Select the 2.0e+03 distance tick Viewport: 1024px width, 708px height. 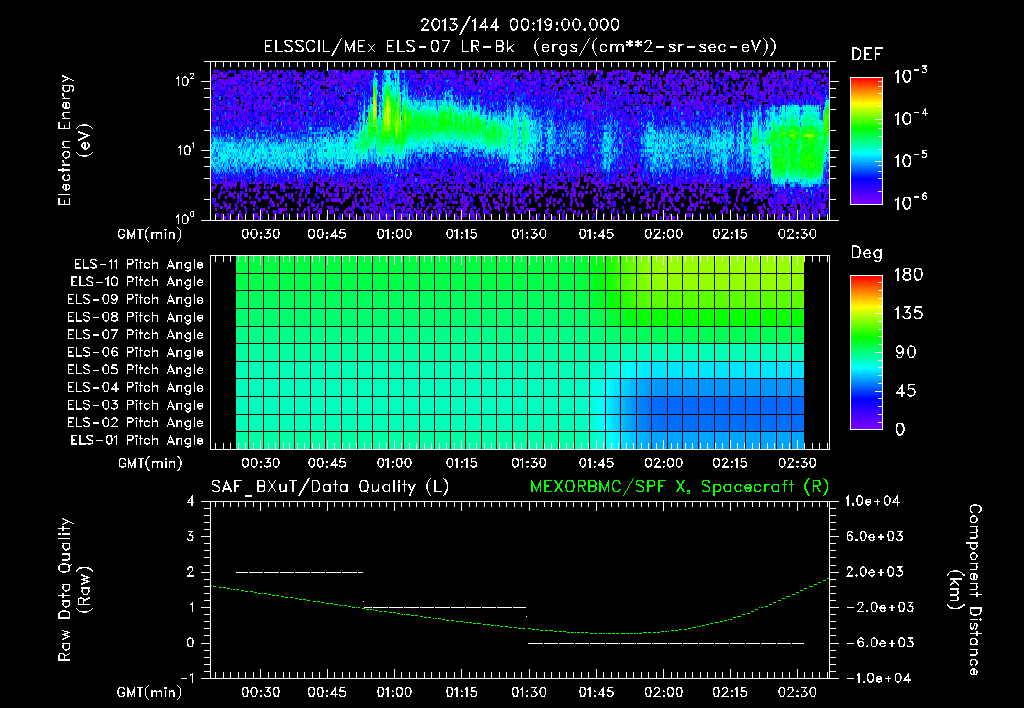coord(875,572)
